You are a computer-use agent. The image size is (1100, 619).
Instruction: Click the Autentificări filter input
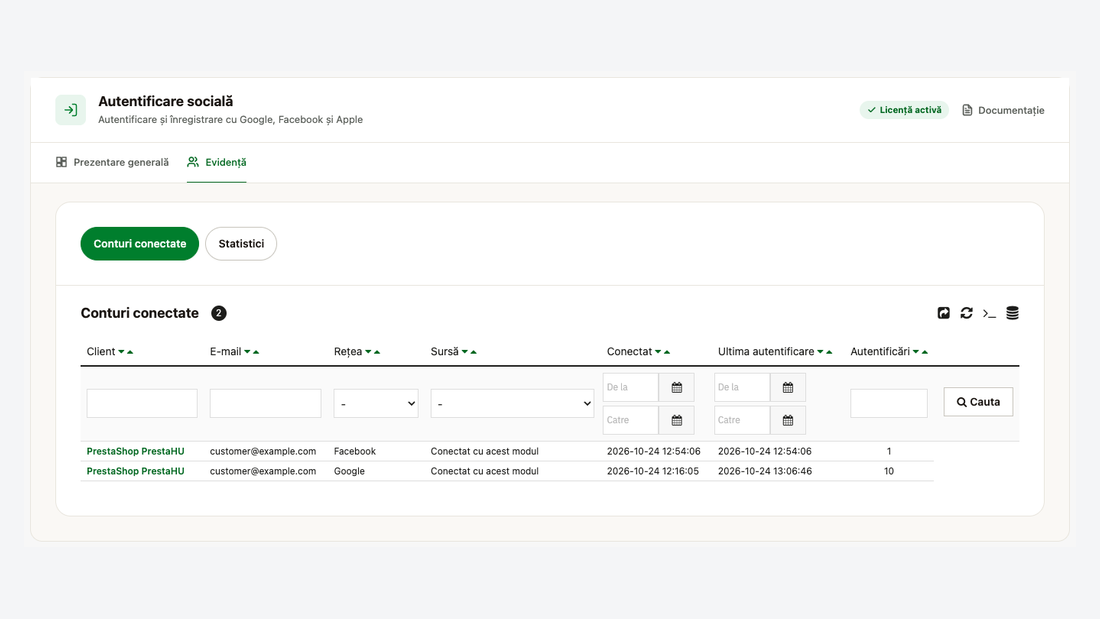point(889,404)
